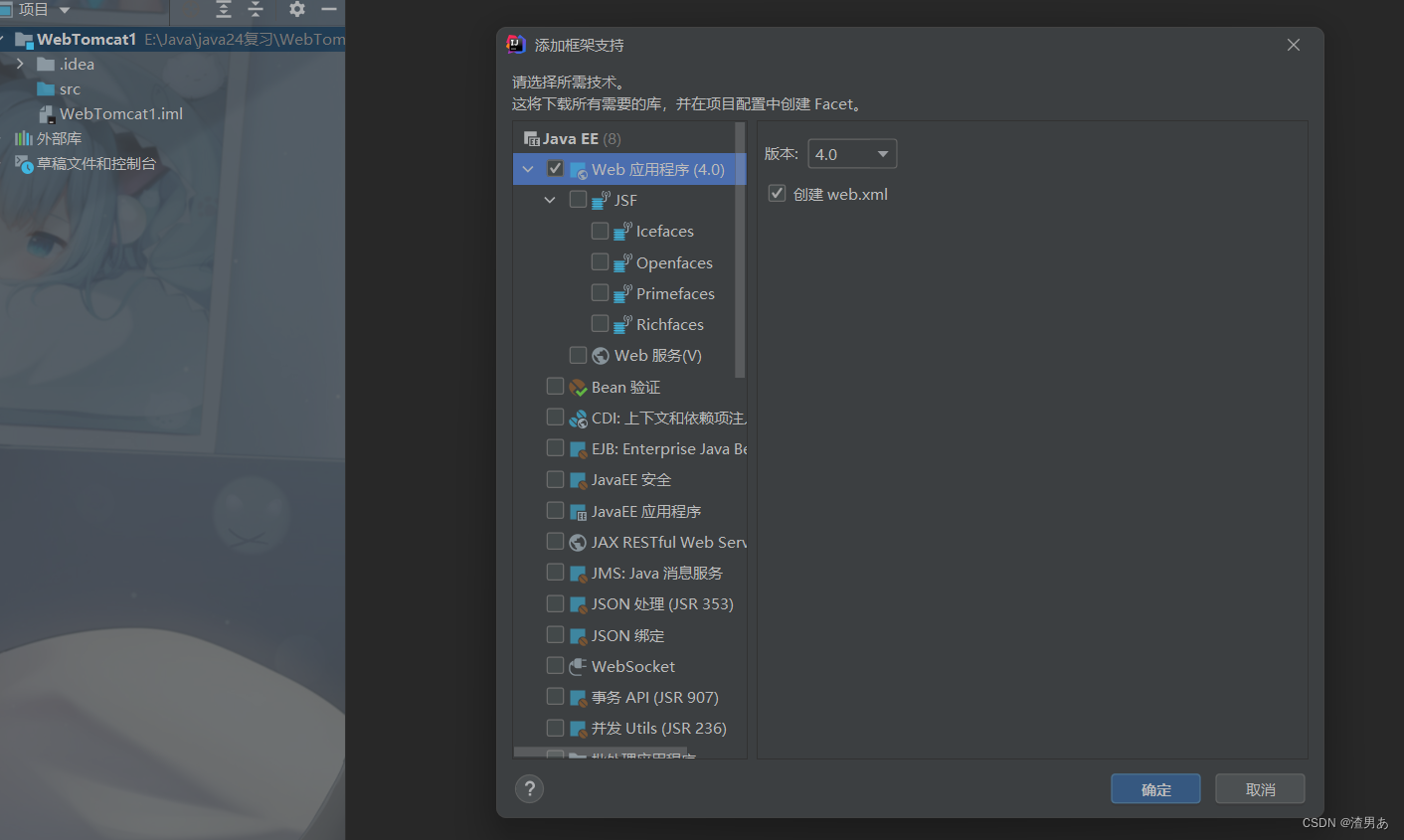Enable the Richfaces checkbox
The image size is (1404, 840).
click(600, 323)
